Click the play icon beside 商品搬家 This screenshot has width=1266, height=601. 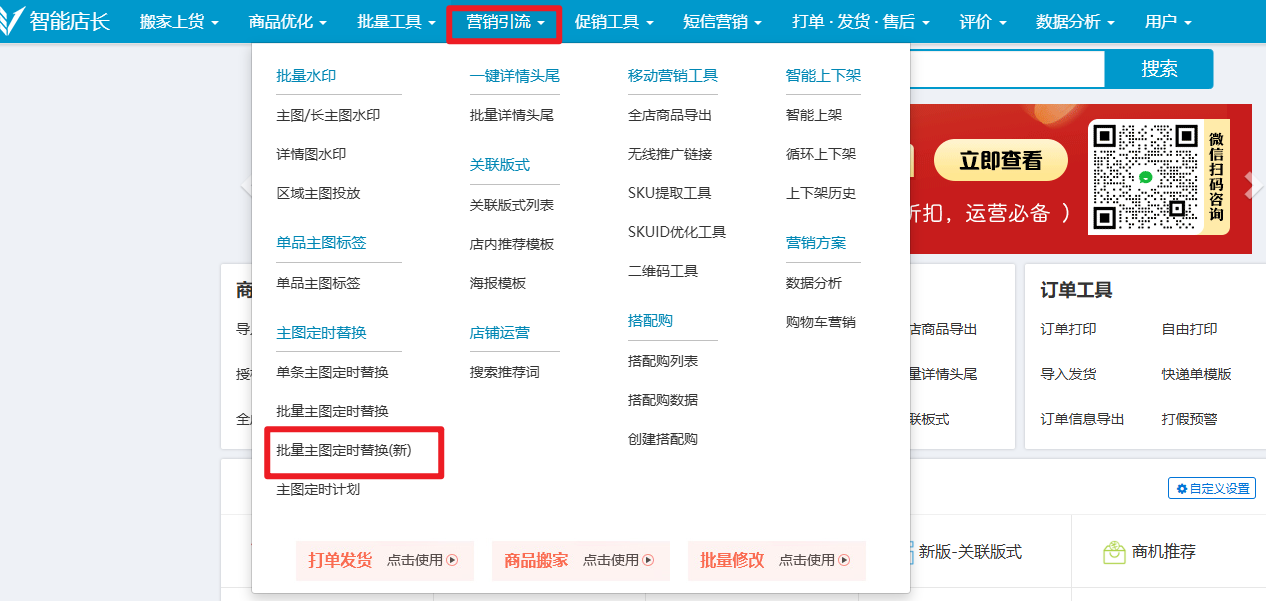point(648,561)
